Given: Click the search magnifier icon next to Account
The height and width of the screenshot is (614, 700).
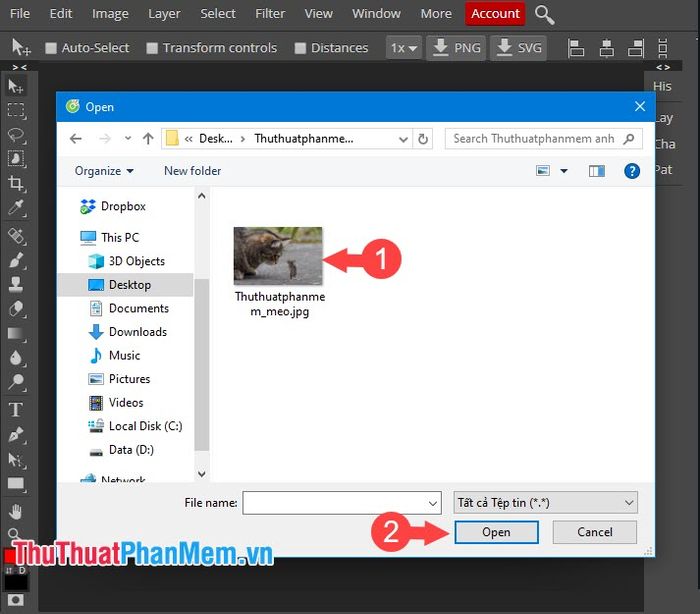Looking at the screenshot, I should (544, 14).
